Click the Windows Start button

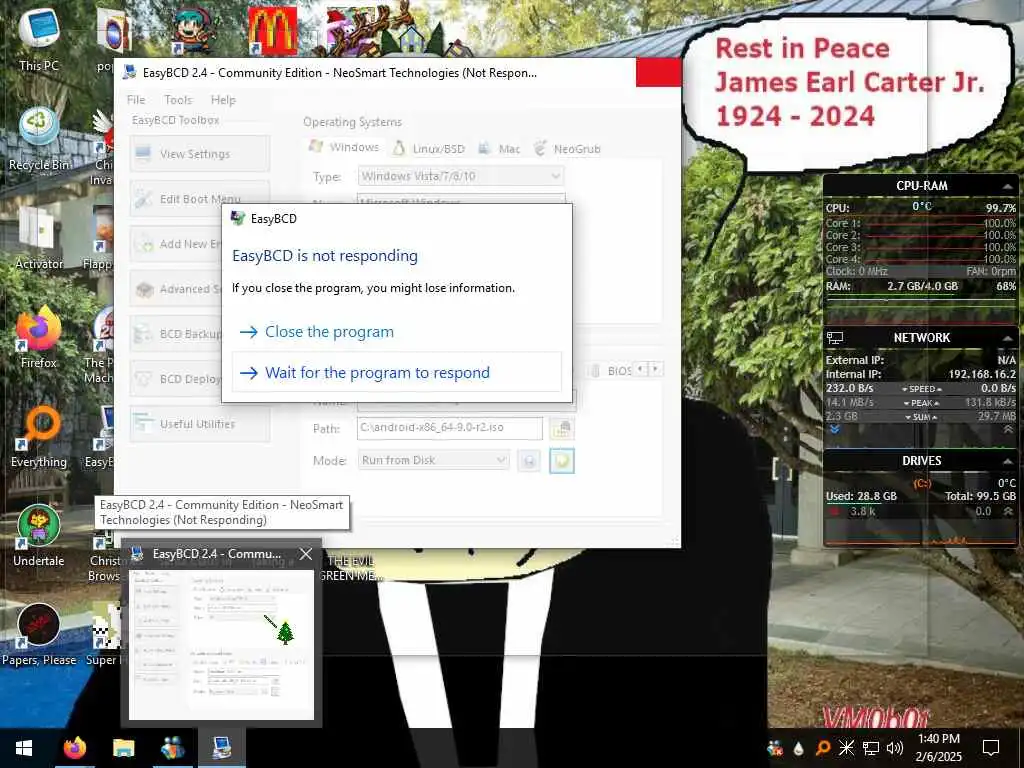(24, 748)
